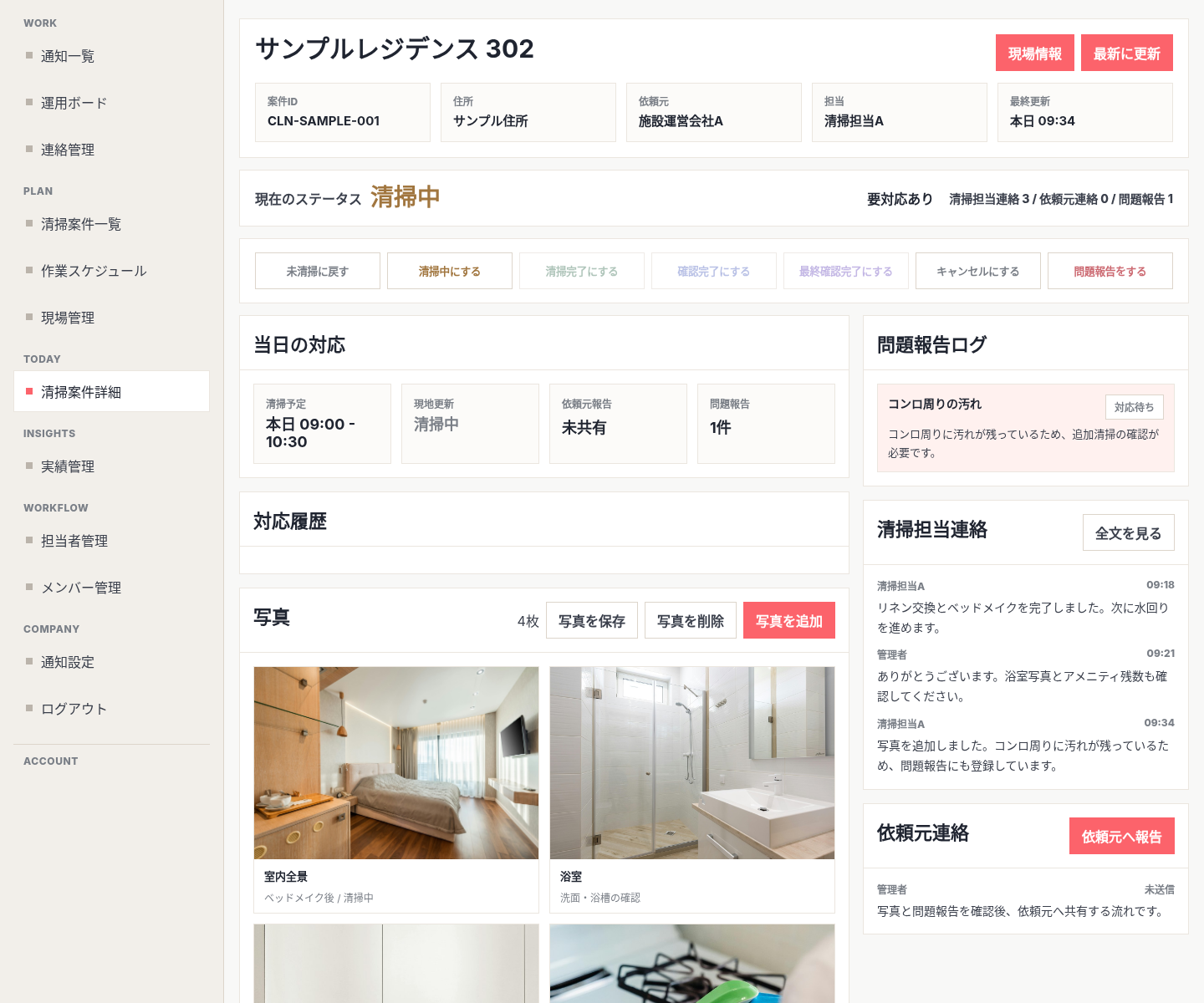1204x1003 pixels.
Task: Click the 現地更新 清掃中 card
Action: 471,424
